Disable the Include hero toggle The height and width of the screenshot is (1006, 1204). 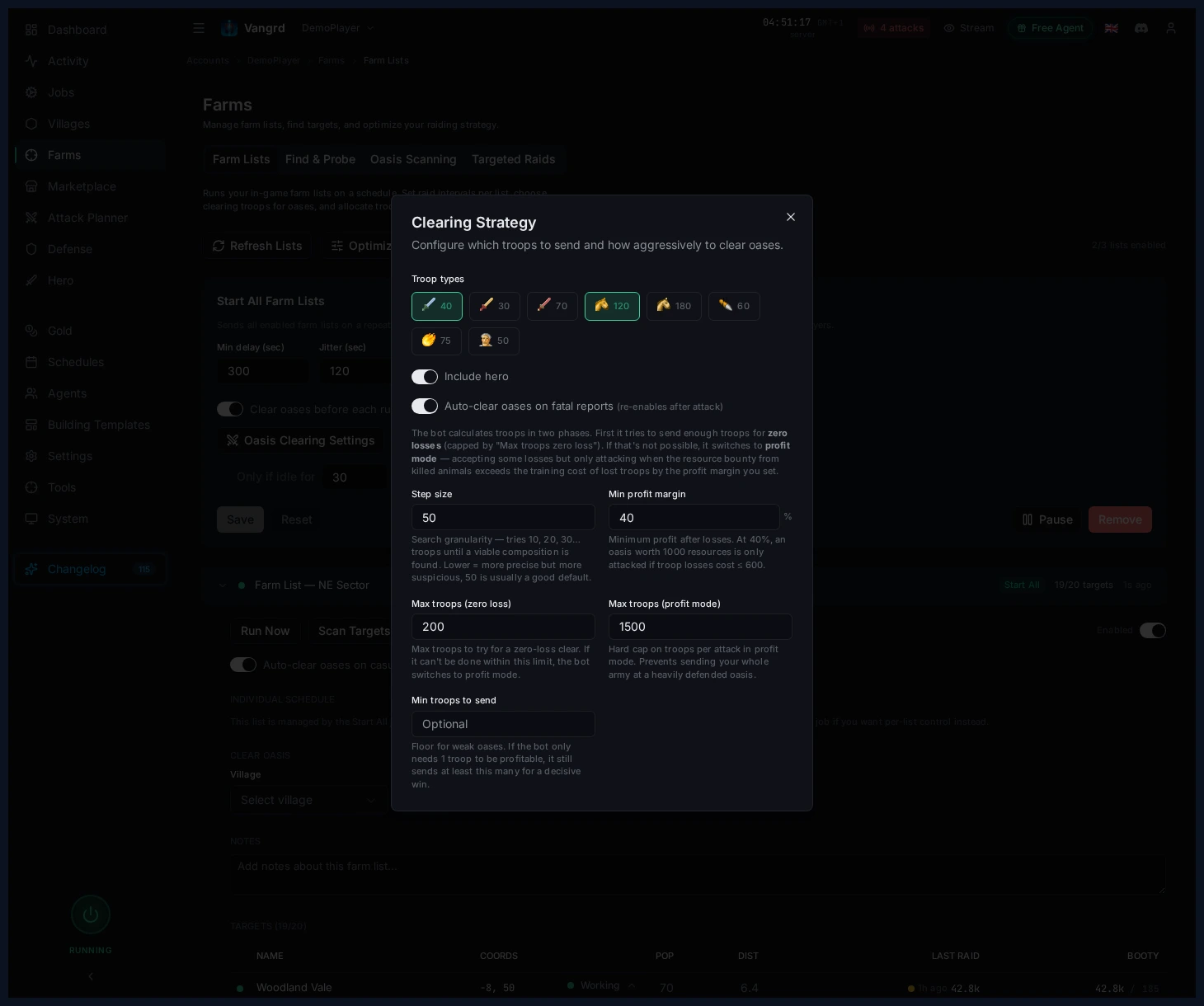coord(425,377)
